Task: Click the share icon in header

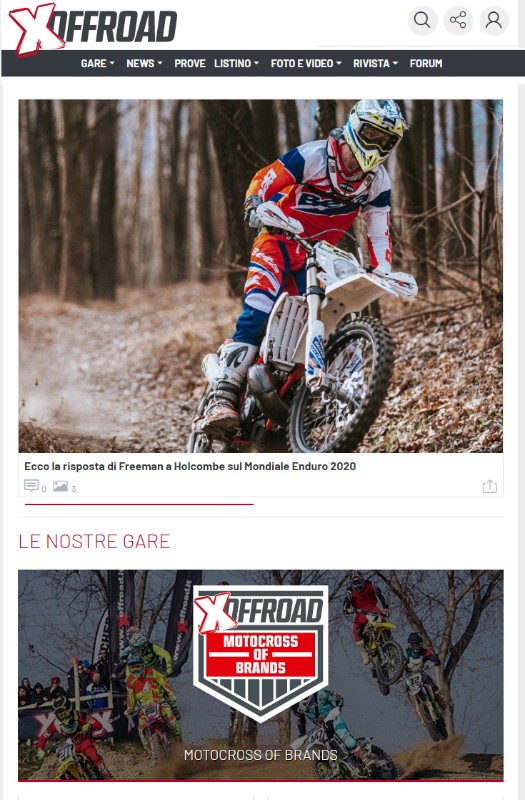Action: [458, 20]
